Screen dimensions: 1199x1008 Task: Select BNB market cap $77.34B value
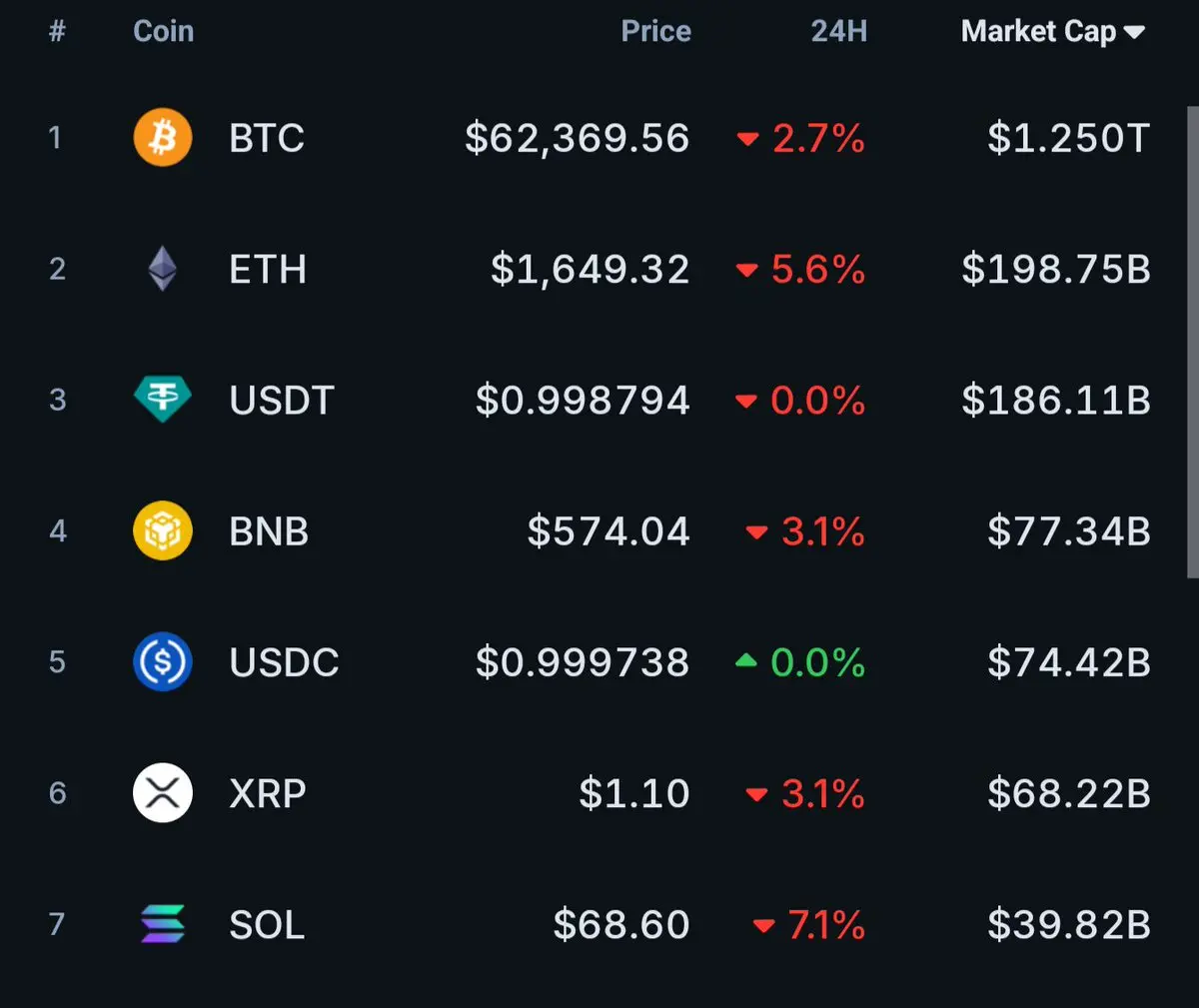[x=1069, y=531]
